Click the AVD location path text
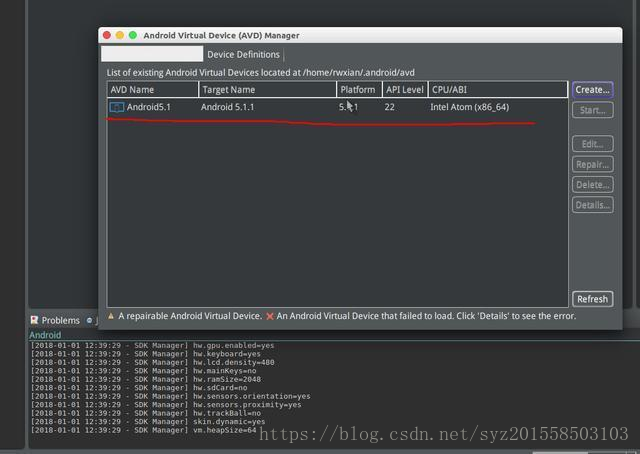Image resolution: width=640 pixels, height=454 pixels. tap(359, 73)
